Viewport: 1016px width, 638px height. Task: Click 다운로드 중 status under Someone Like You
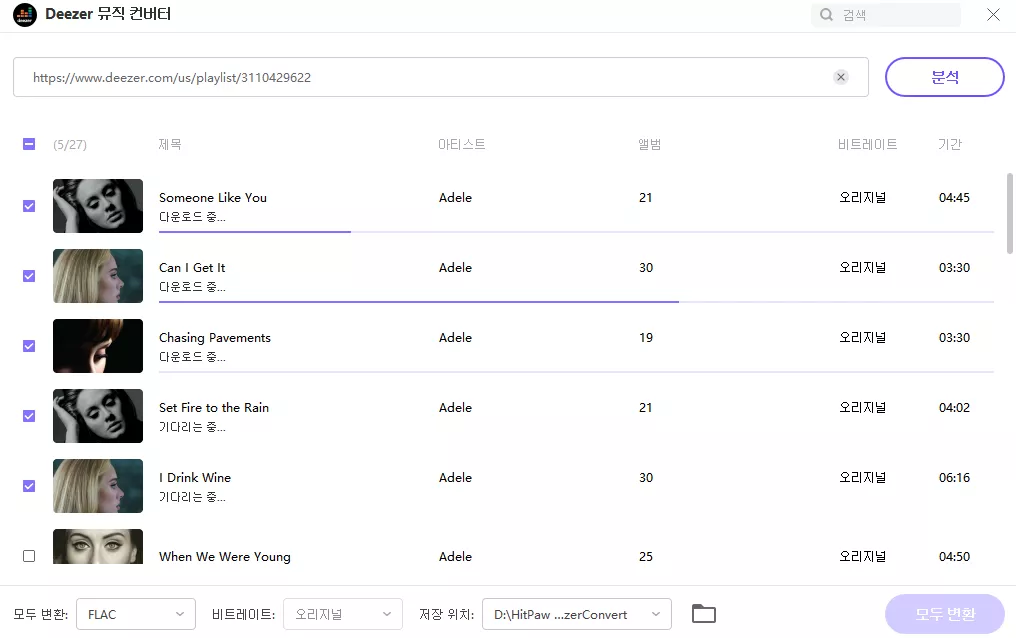coord(192,217)
